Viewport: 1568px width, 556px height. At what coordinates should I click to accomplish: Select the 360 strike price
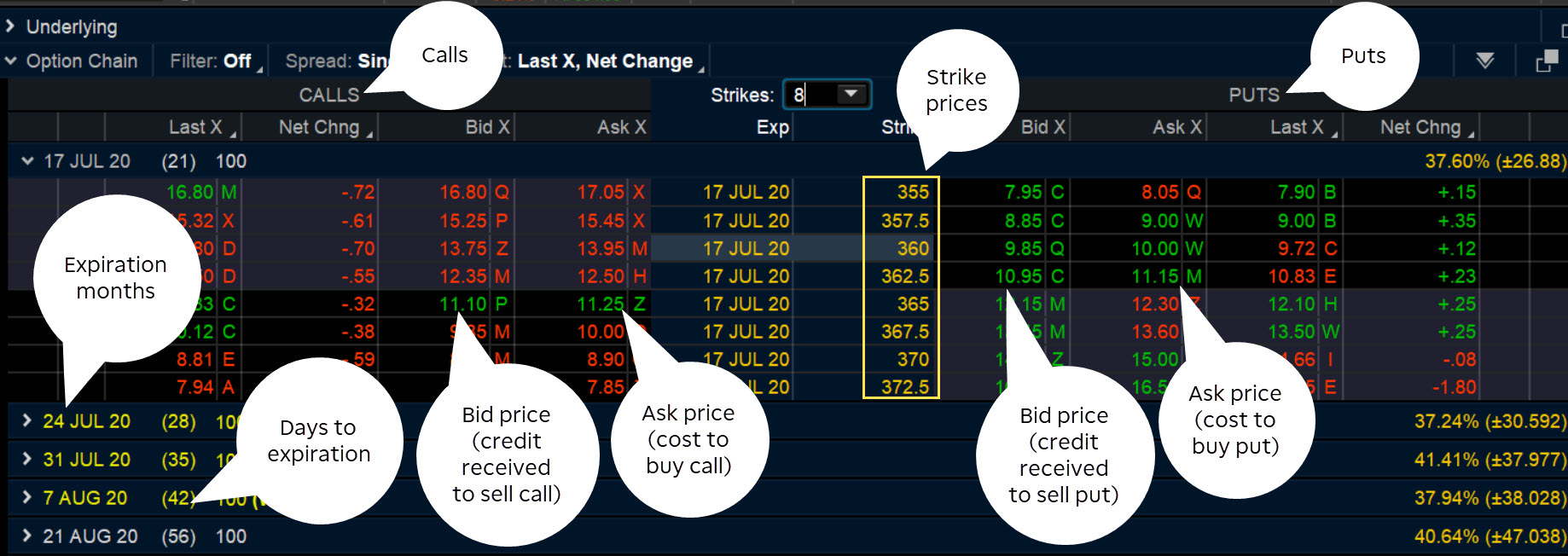pyautogui.click(x=913, y=248)
